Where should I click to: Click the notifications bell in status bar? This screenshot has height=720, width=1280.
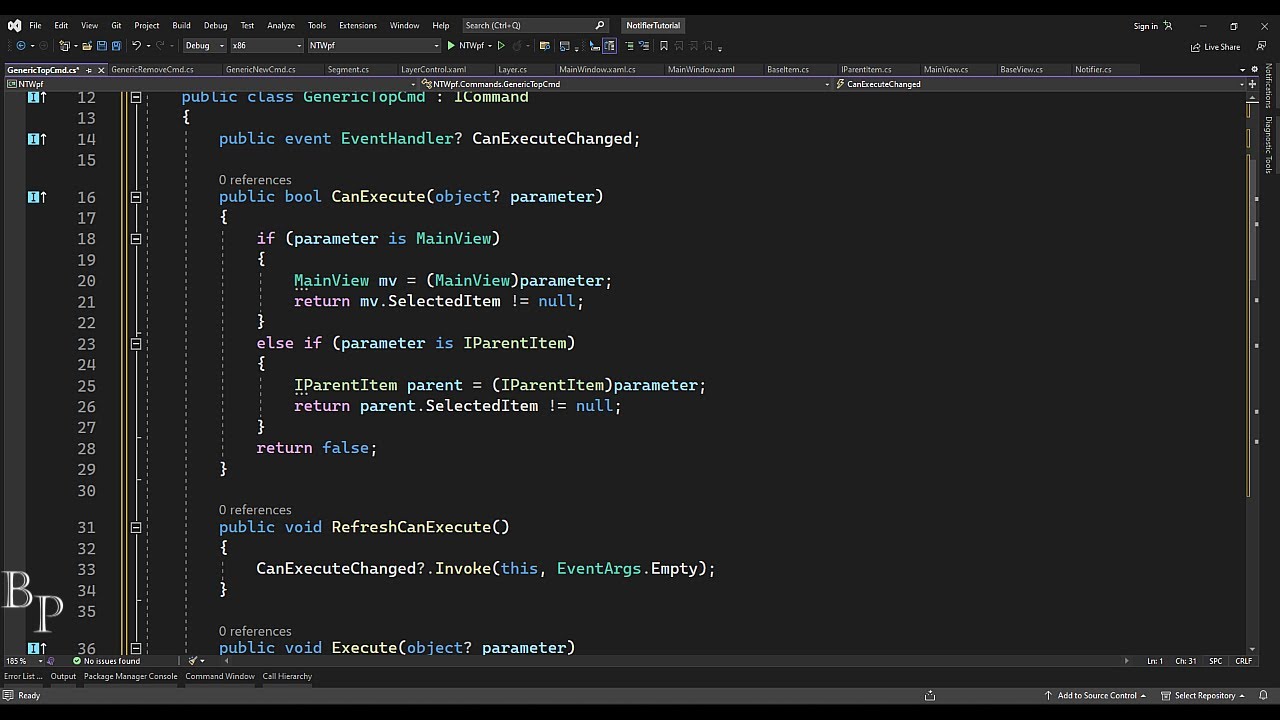click(x=1264, y=696)
